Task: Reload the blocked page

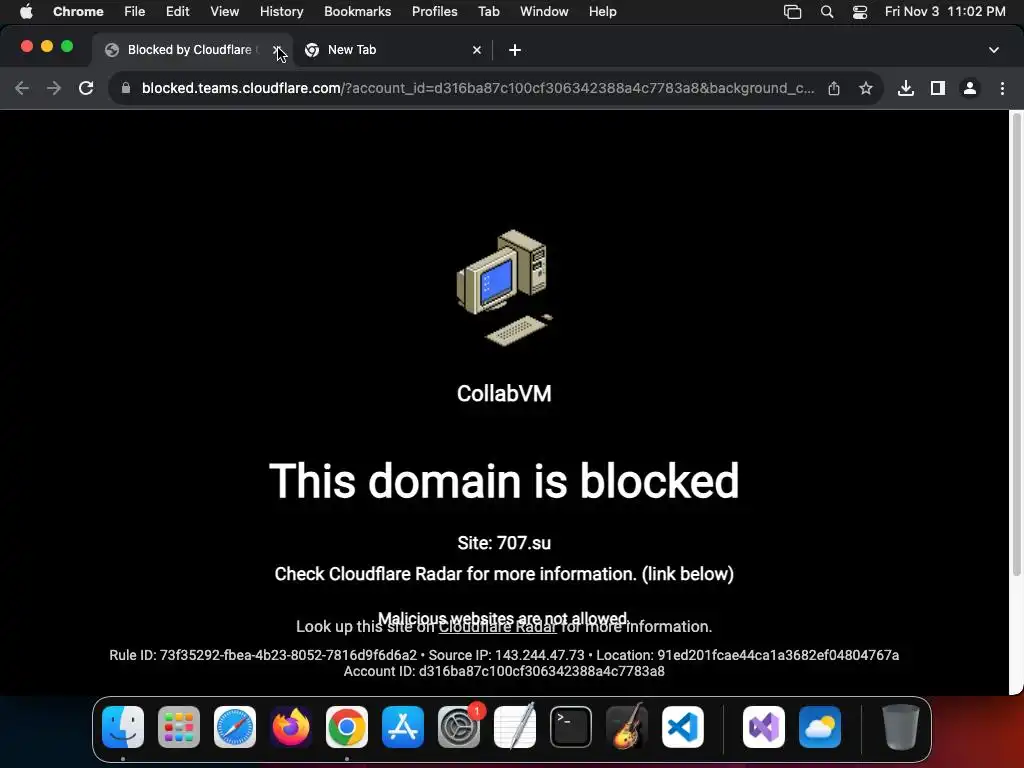Action: click(86, 88)
